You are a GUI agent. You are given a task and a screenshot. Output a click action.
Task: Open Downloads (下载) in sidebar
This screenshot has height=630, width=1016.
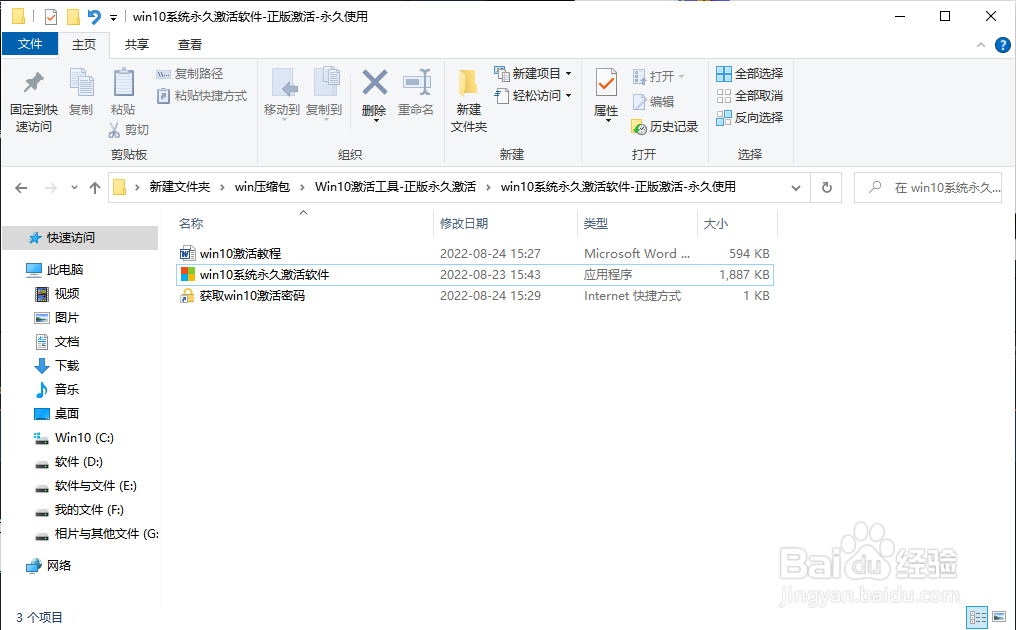[67, 366]
